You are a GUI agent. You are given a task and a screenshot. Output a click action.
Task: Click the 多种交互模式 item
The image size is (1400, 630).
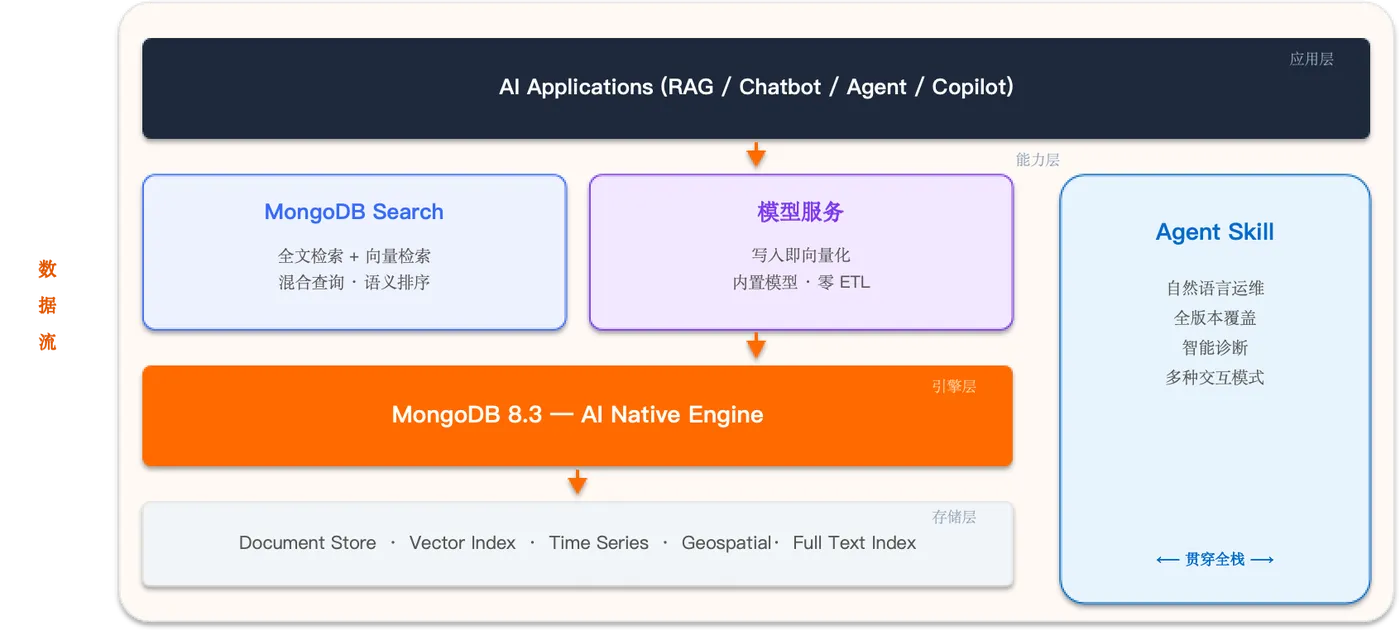[1215, 378]
